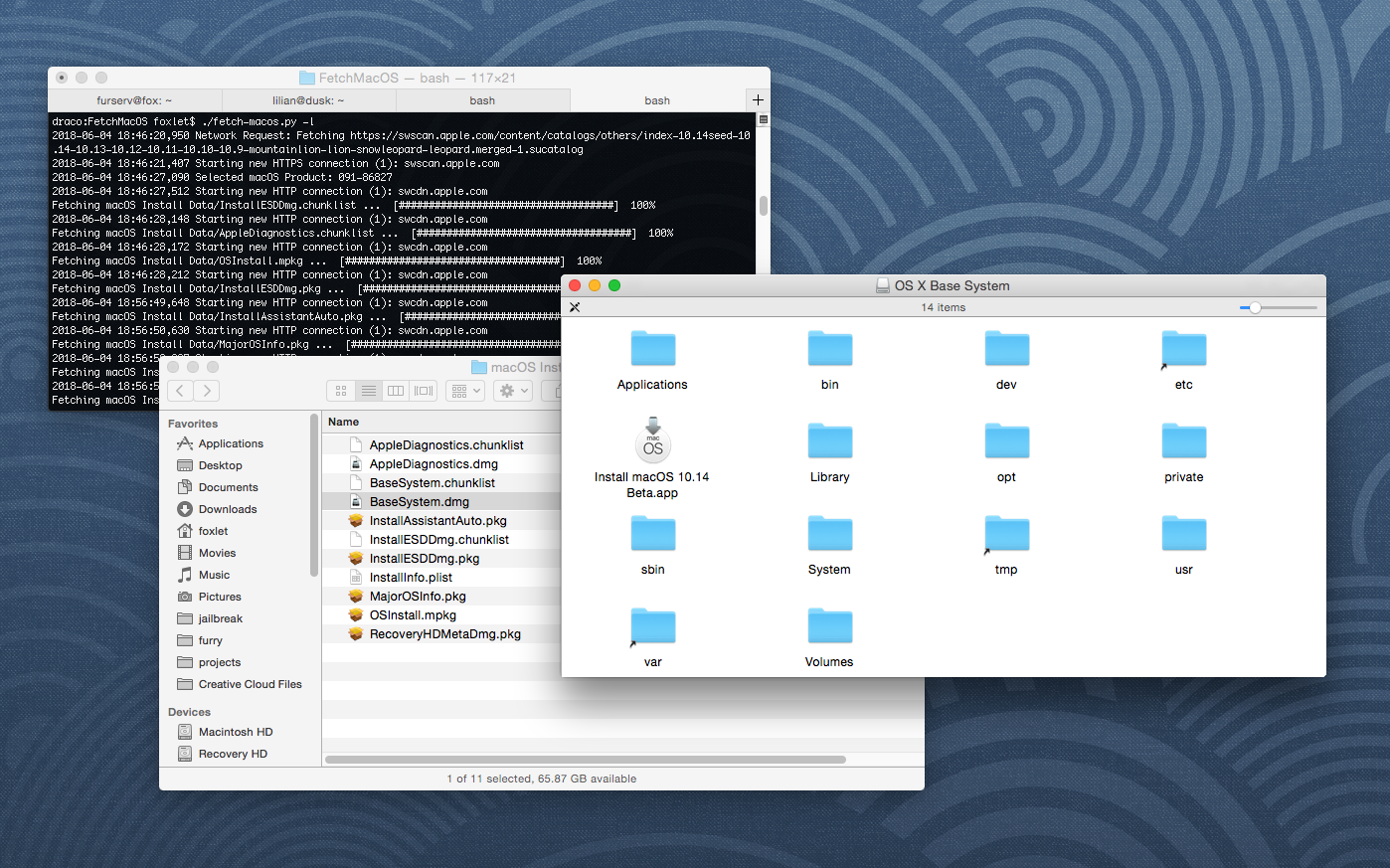Select Music in Finder sidebar
This screenshot has height=868, width=1390.
click(203, 575)
